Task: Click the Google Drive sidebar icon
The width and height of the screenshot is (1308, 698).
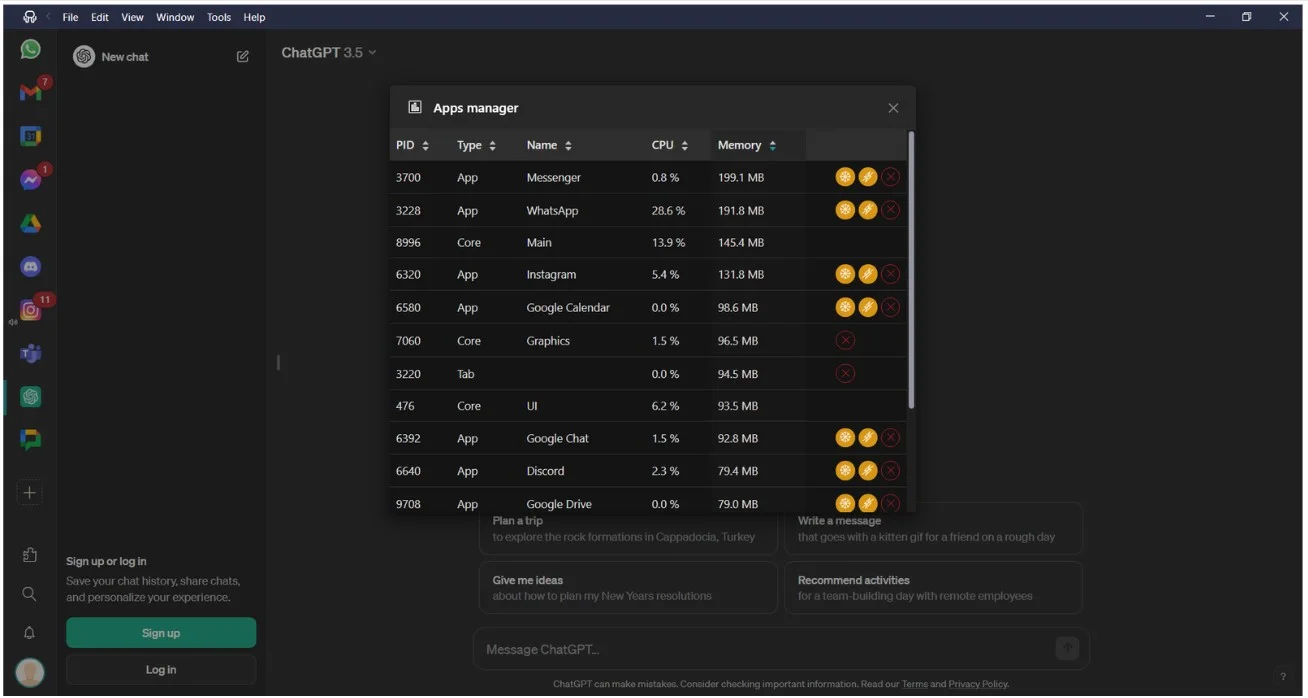Action: pos(30,224)
